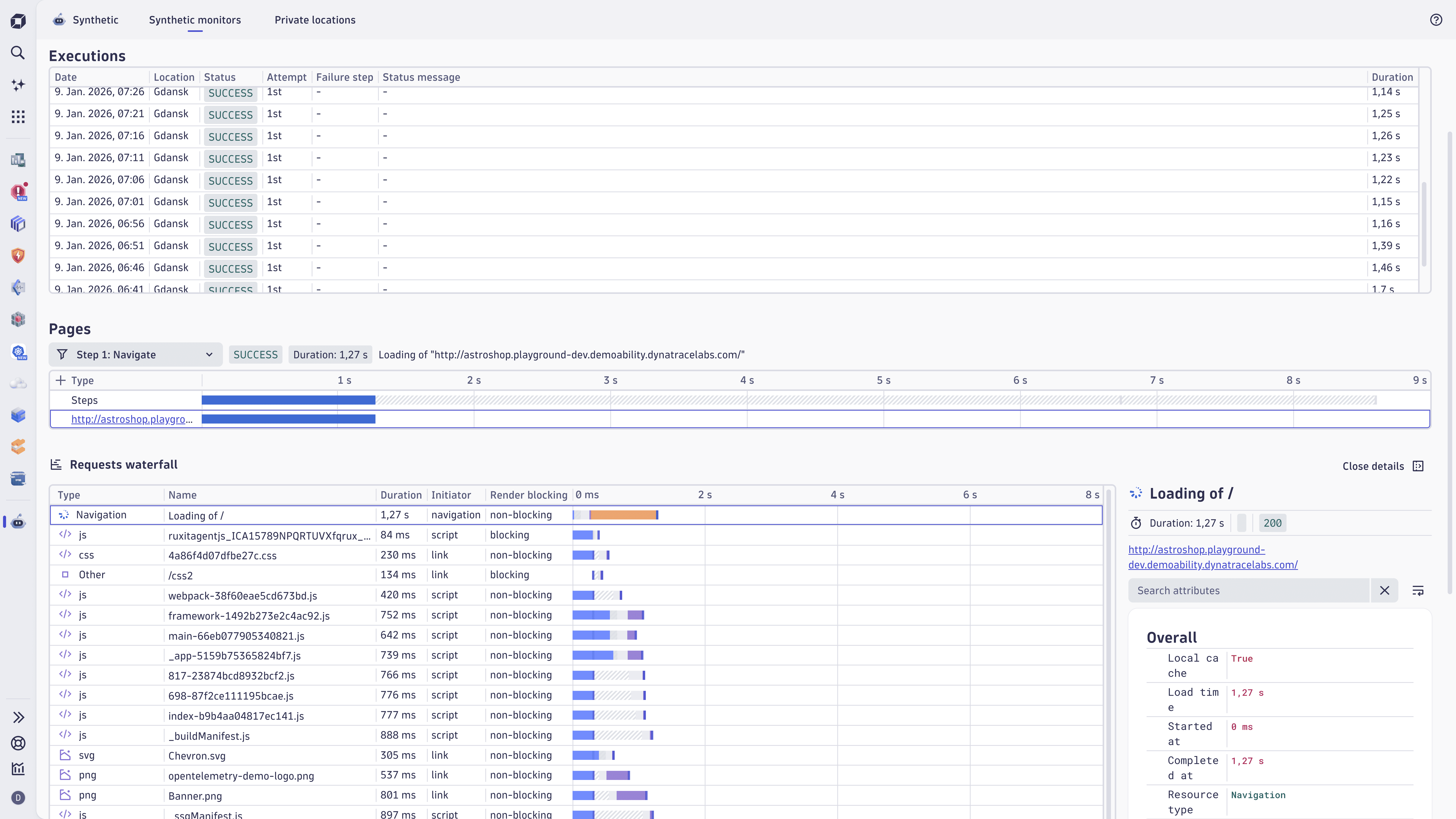Open the Search from the left sidebar
The image size is (1456, 819).
(x=18, y=53)
